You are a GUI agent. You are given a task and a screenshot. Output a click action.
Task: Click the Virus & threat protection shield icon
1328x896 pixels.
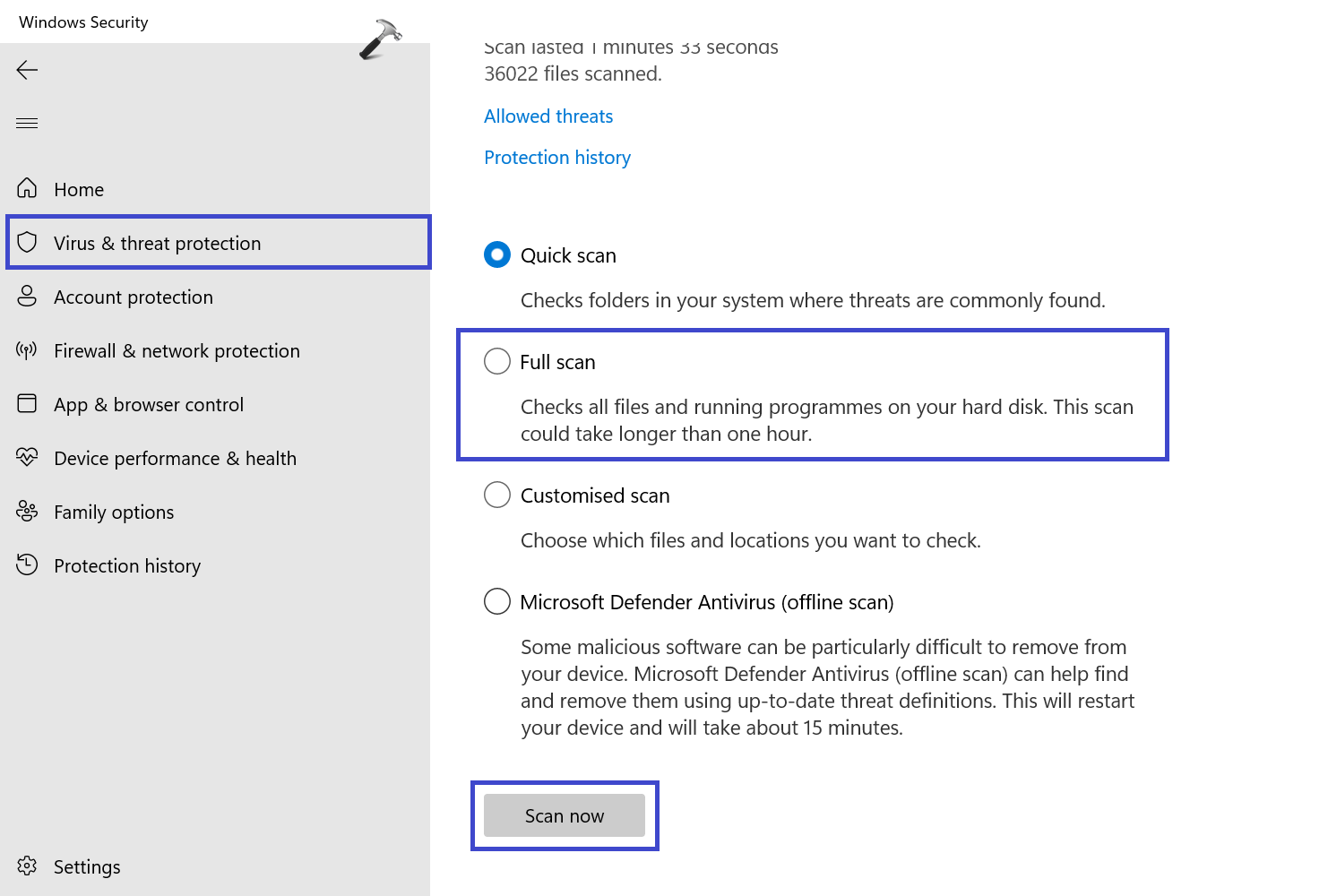tap(27, 242)
